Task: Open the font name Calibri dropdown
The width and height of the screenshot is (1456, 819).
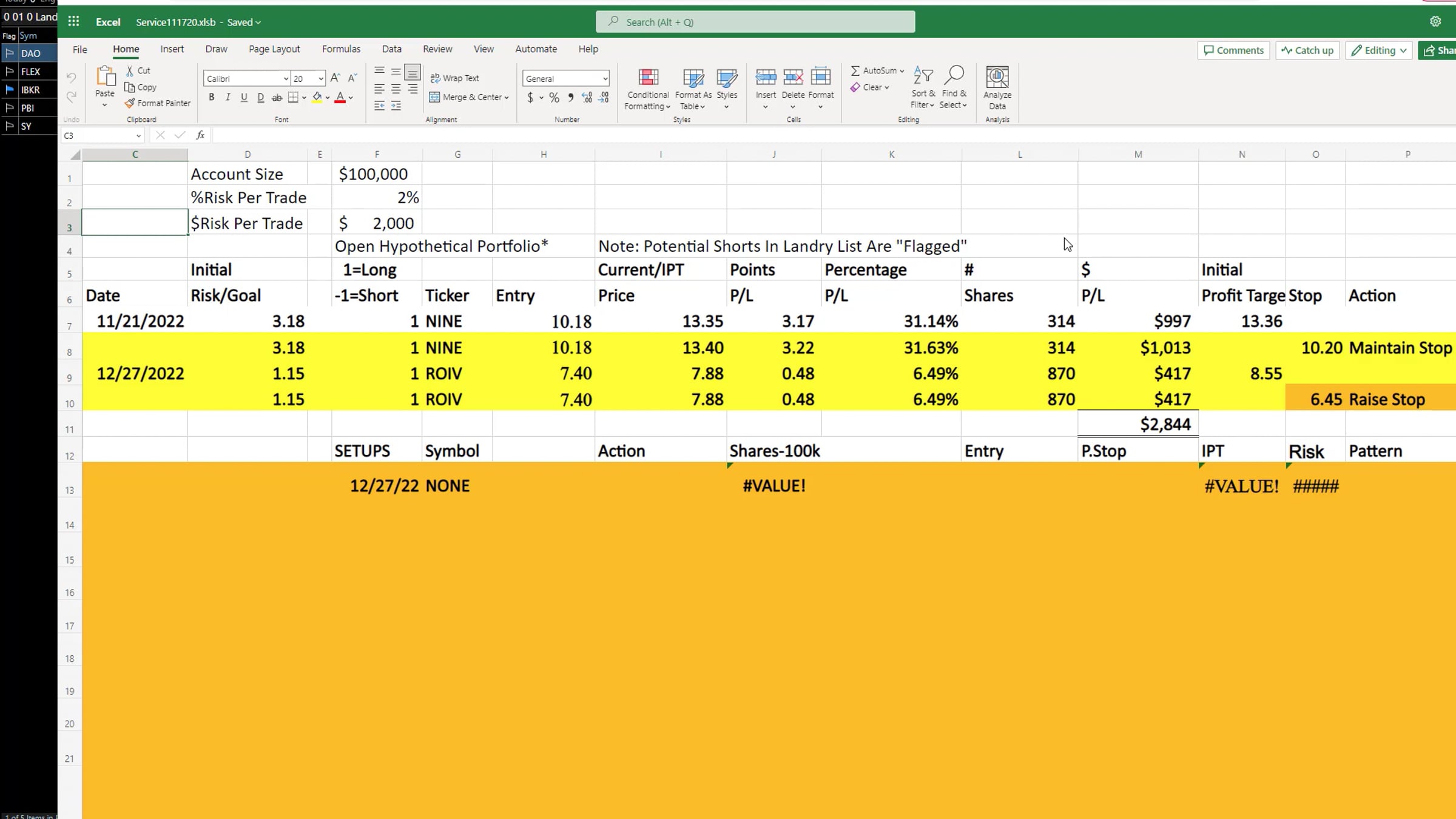Action: (x=286, y=79)
